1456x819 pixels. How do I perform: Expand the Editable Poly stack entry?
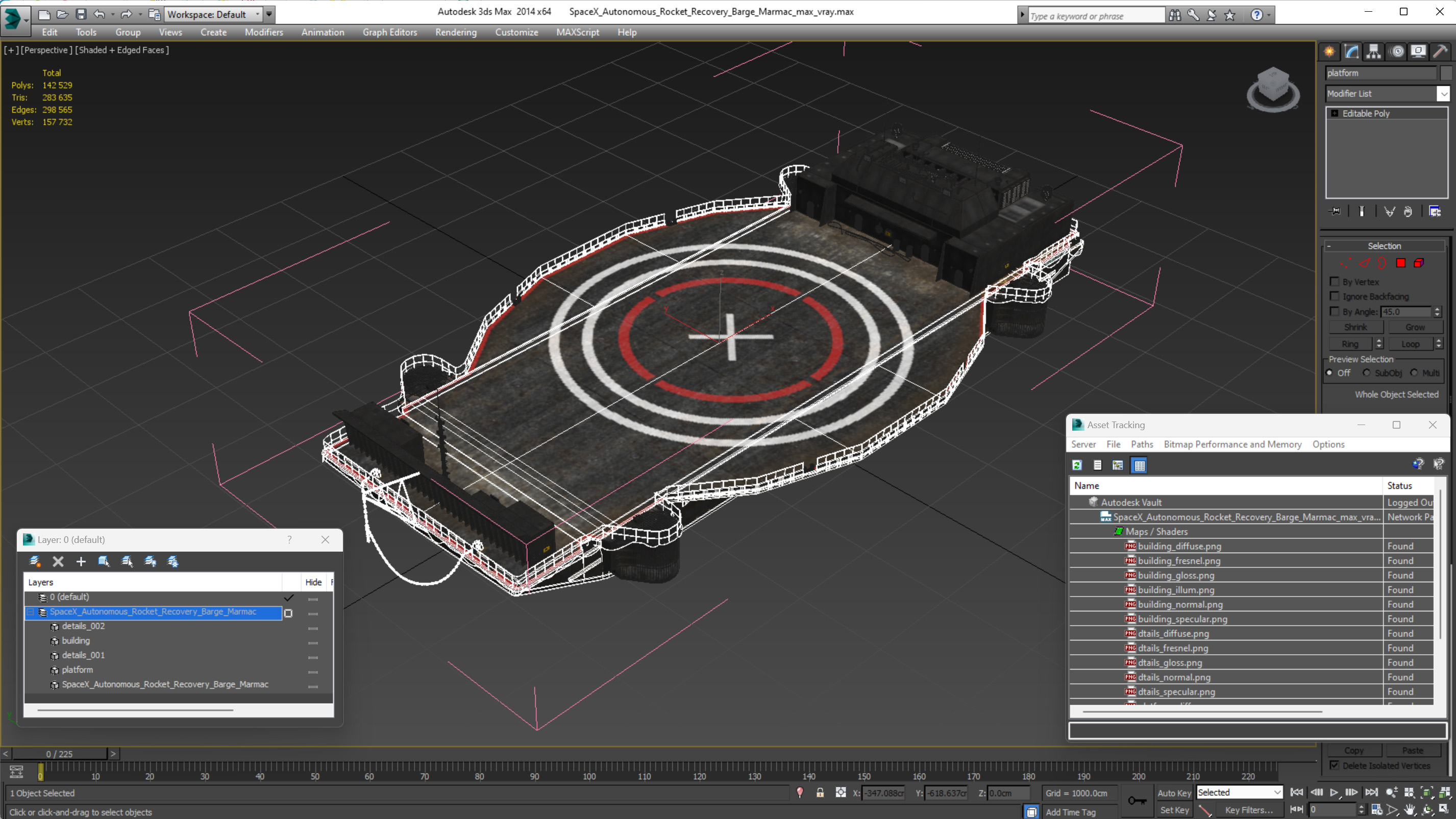[x=1334, y=114]
